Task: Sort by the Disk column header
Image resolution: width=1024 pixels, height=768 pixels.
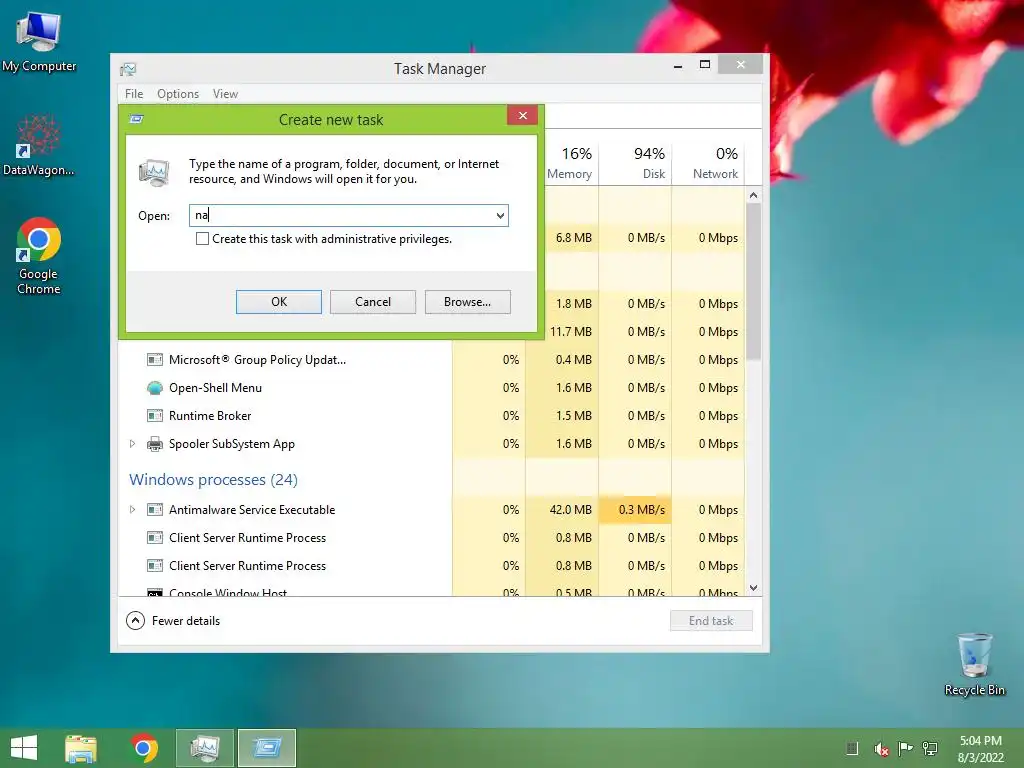Action: (635, 163)
